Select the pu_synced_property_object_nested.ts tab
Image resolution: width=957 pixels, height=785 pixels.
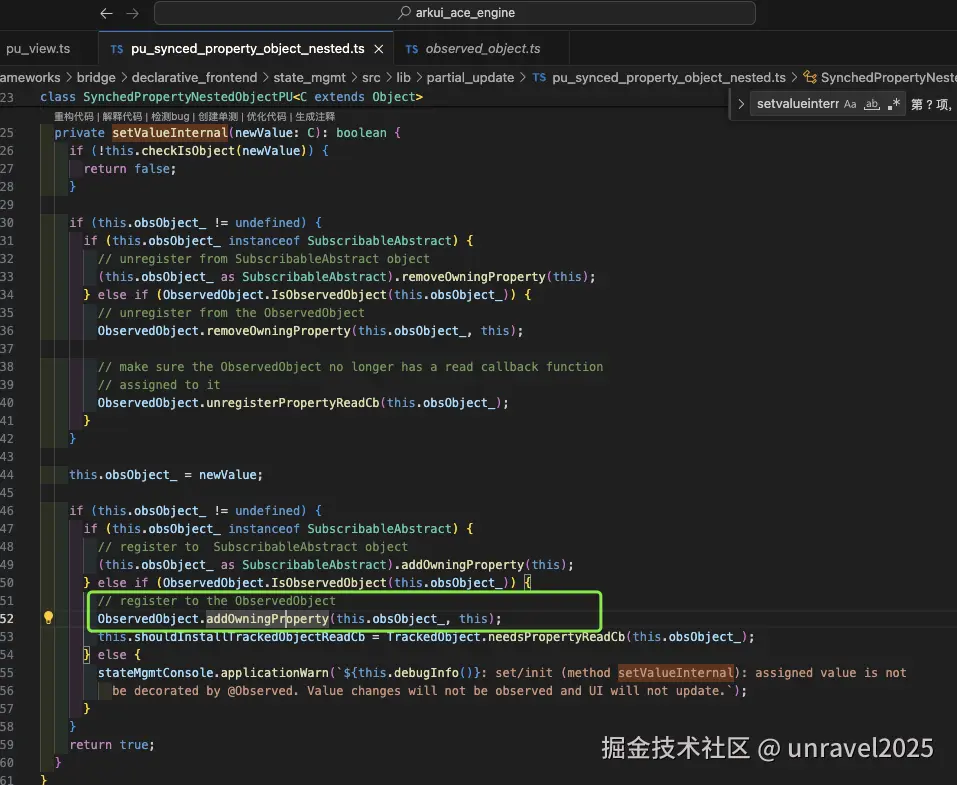click(x=247, y=48)
